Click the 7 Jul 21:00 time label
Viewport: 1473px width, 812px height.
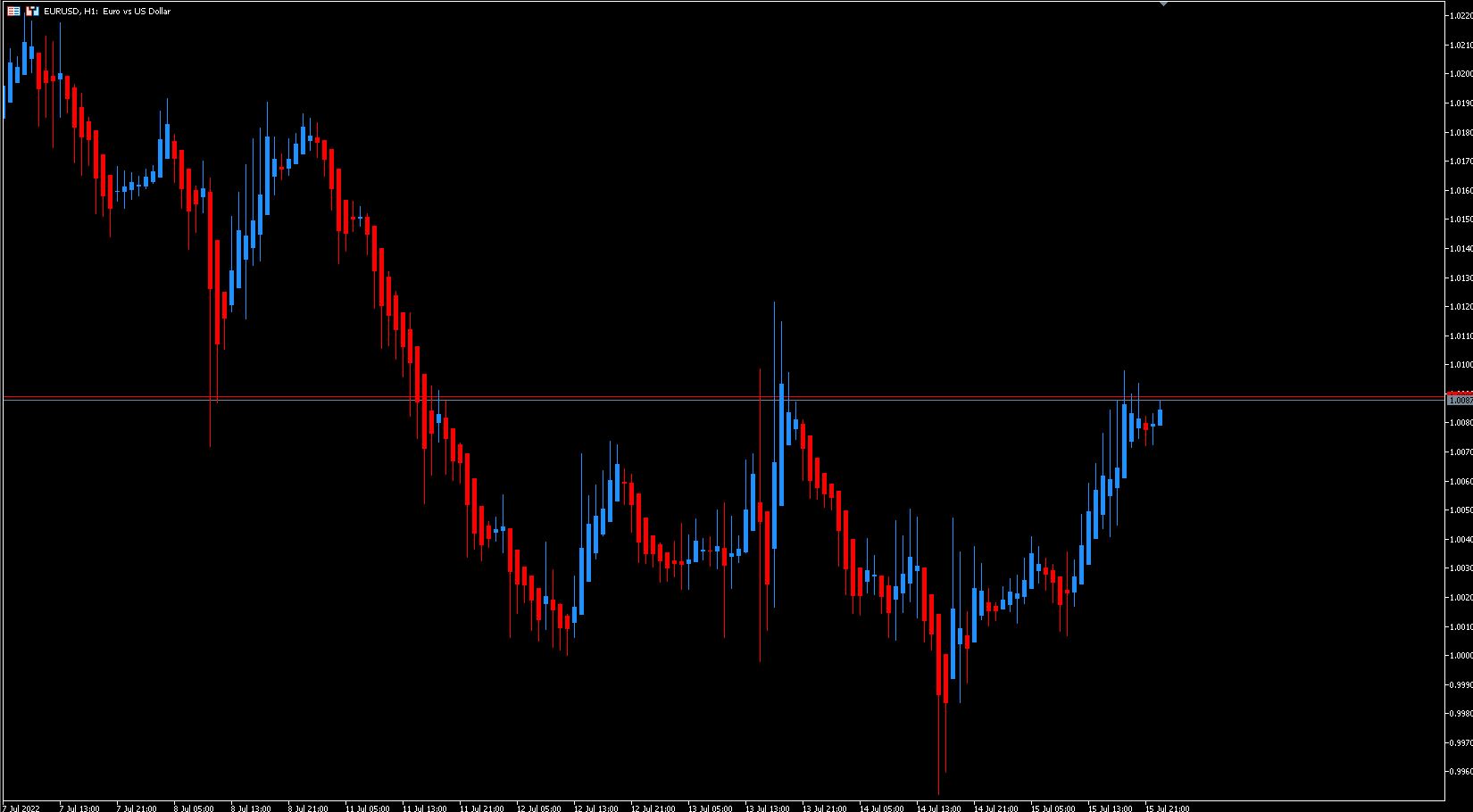coord(137,808)
